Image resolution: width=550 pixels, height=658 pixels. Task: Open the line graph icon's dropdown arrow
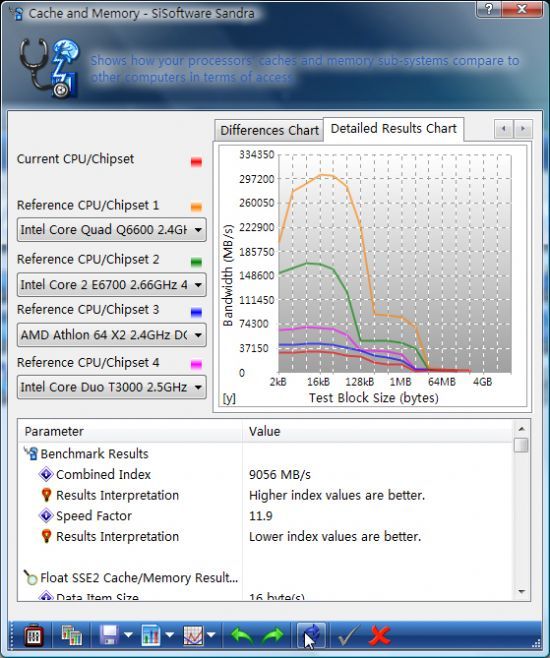211,635
